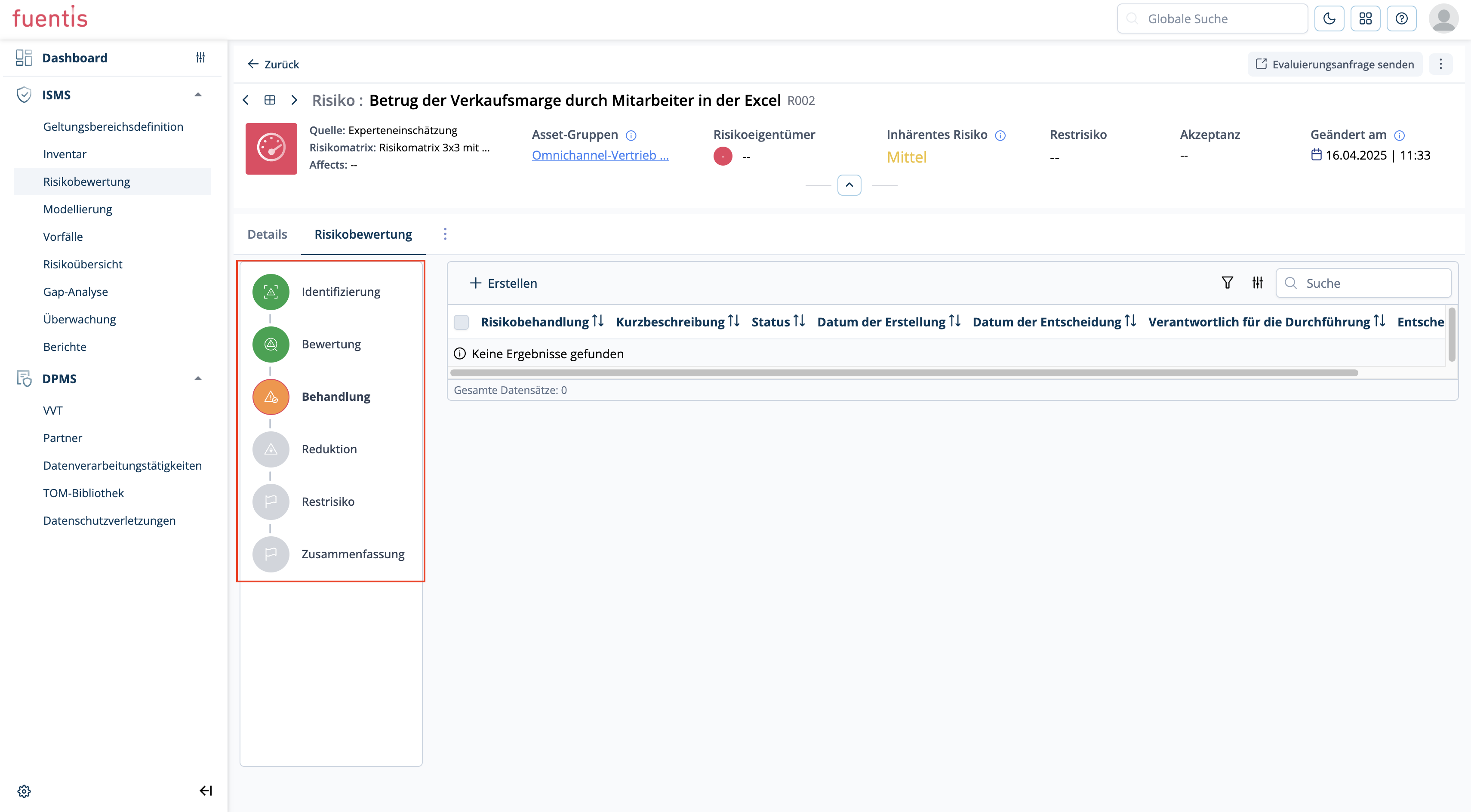The image size is (1471, 812).
Task: Collapse the risk header panel chevron
Action: click(849, 185)
